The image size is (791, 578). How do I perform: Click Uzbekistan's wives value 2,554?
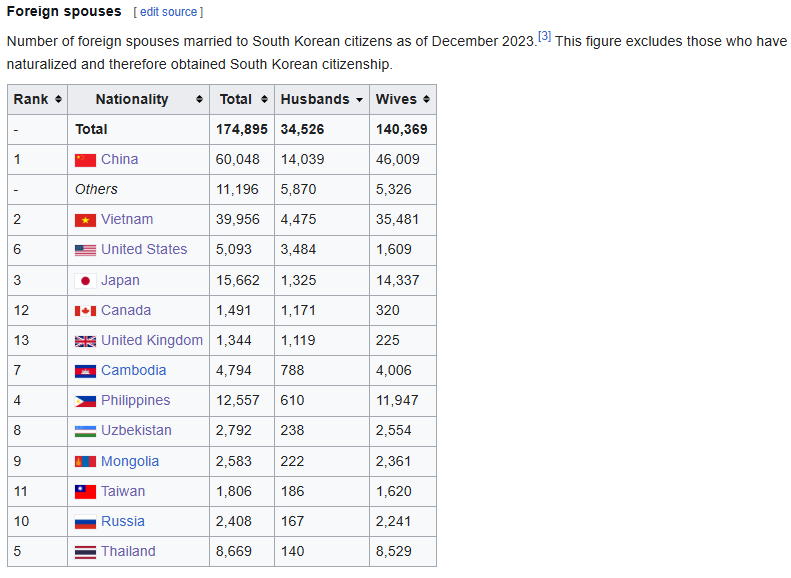click(393, 430)
